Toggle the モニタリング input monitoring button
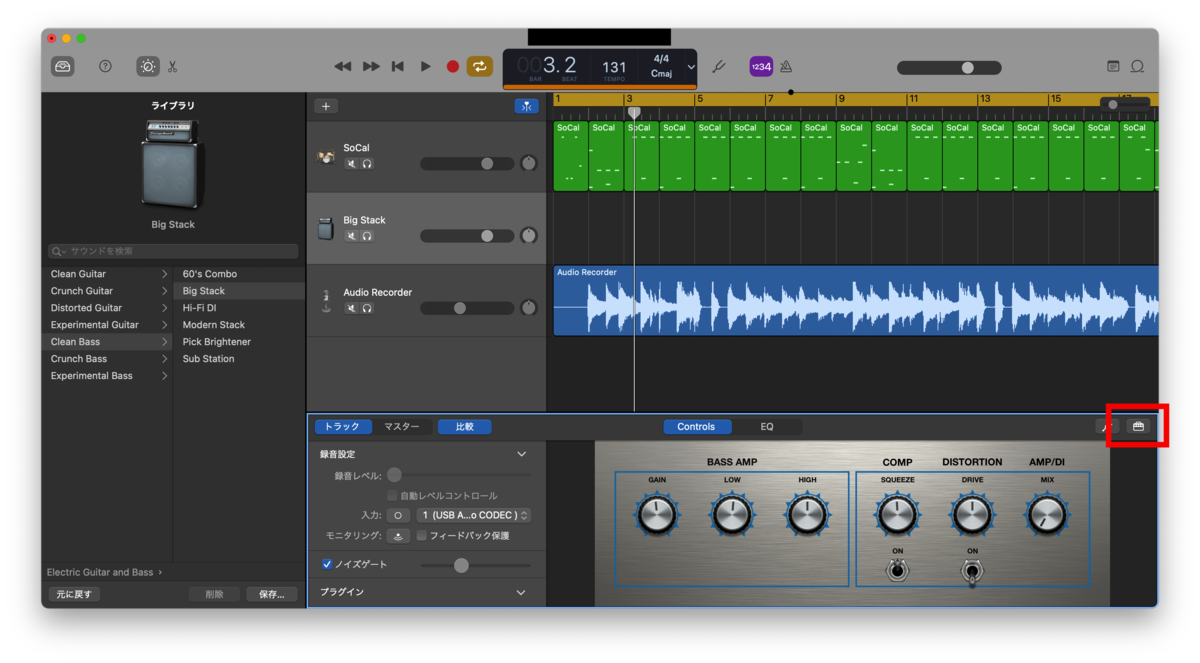This screenshot has height=663, width=1200. 398,536
